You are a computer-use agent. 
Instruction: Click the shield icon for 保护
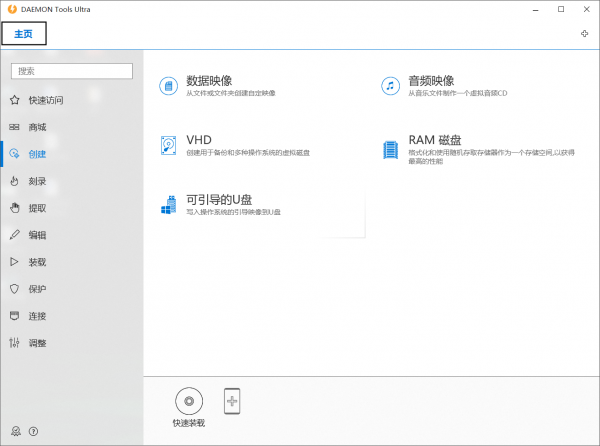click(x=14, y=289)
